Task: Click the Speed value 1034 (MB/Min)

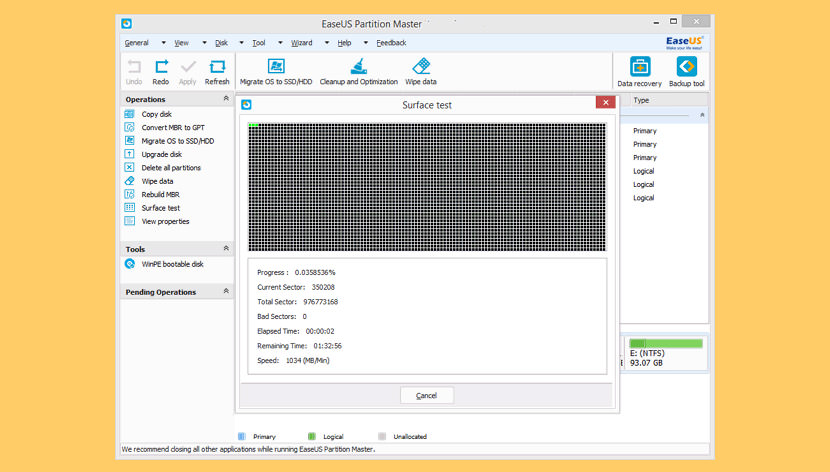Action: pos(308,360)
